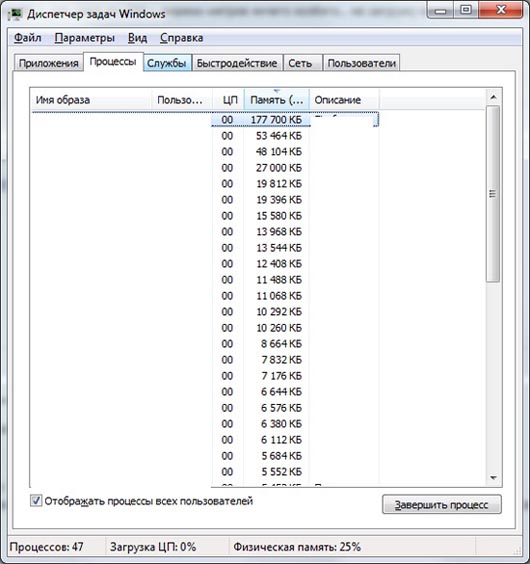Image resolution: width=530 pixels, height=564 pixels.
Task: Click the Task Manager title bar icon
Action: click(15, 15)
